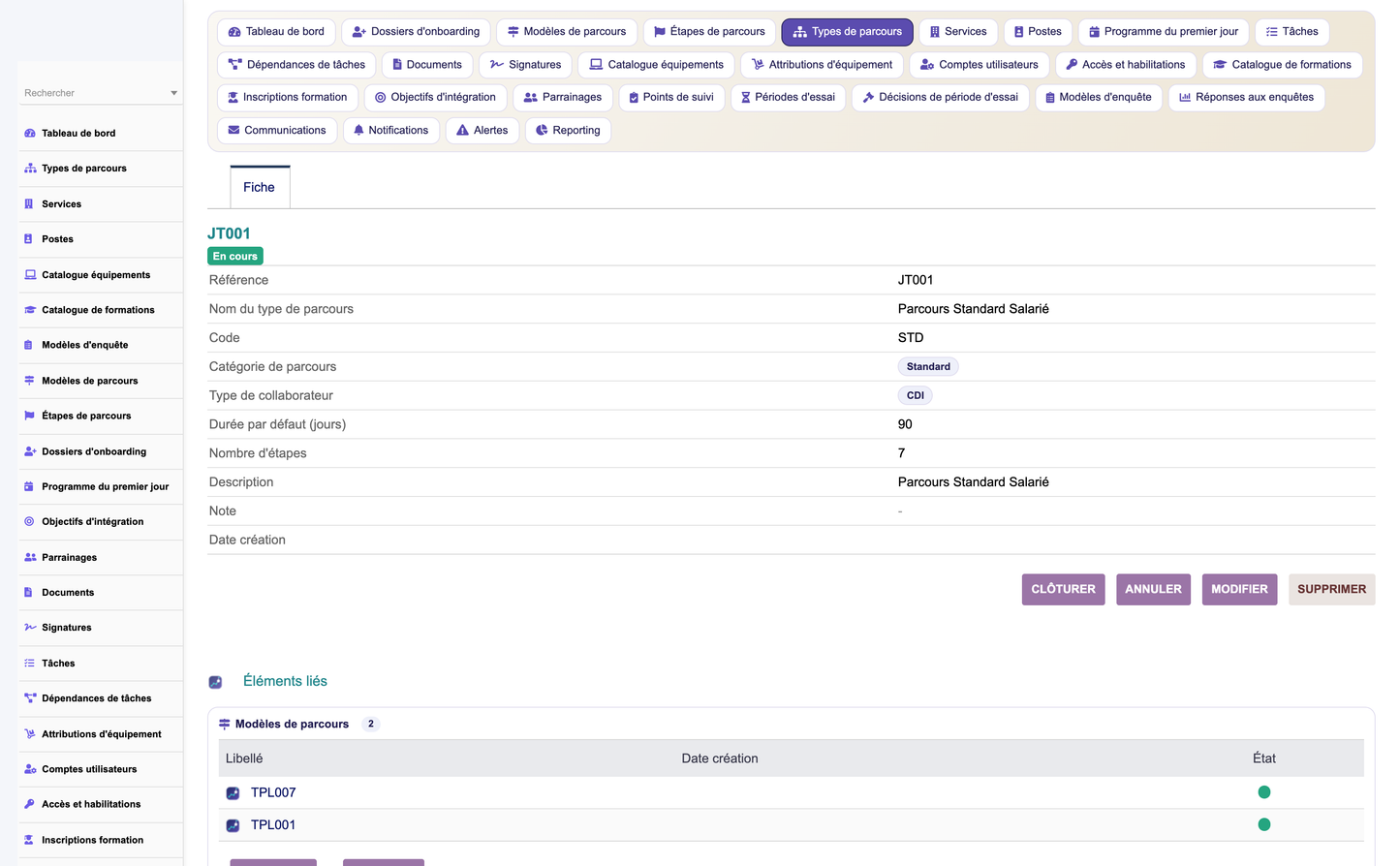Select Tâches top navigation tab
This screenshot has height=866, width=1400.
[x=1292, y=32]
